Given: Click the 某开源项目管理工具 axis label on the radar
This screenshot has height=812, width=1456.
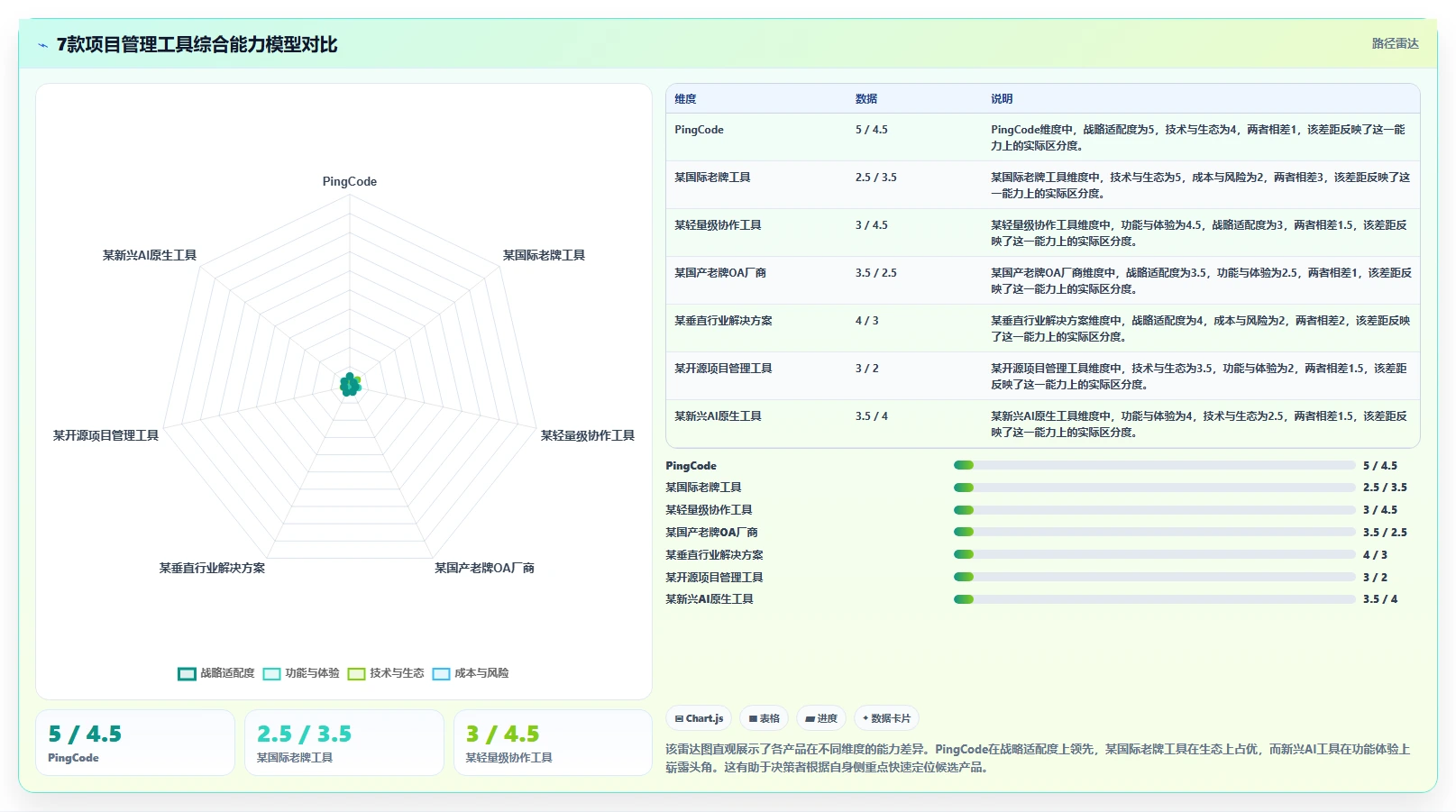Looking at the screenshot, I should pyautogui.click(x=105, y=435).
